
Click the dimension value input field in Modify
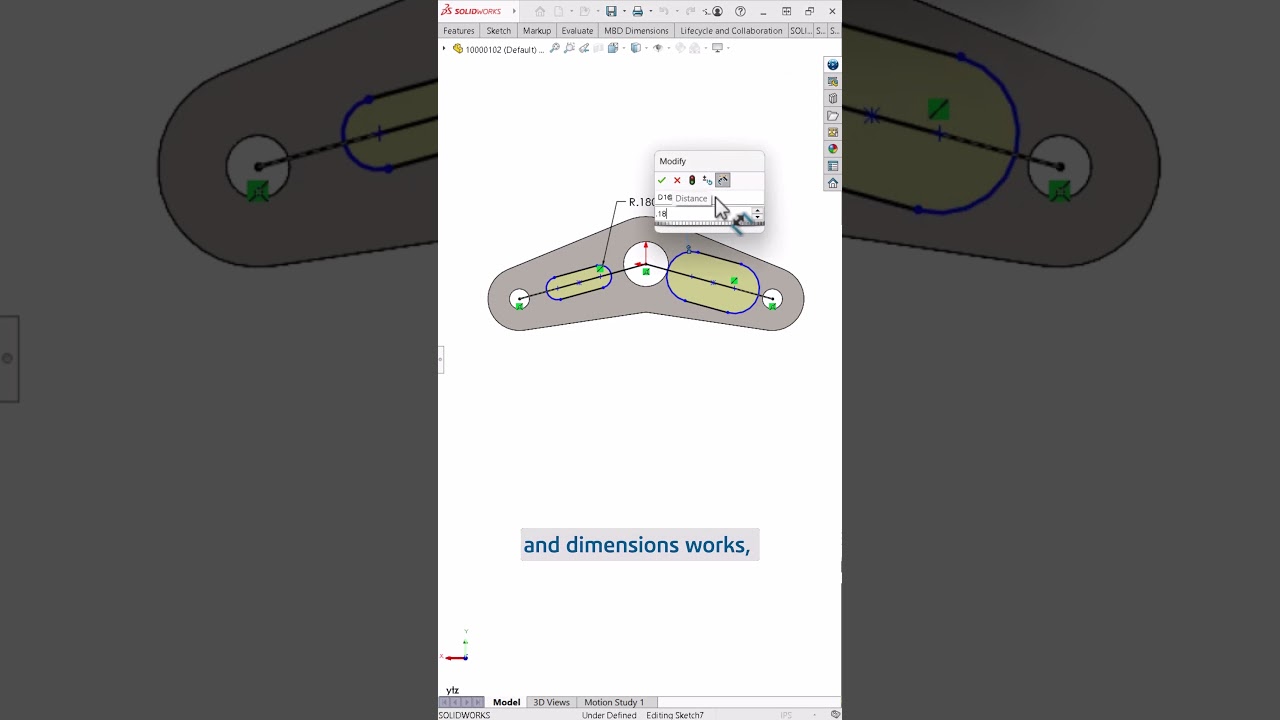703,214
